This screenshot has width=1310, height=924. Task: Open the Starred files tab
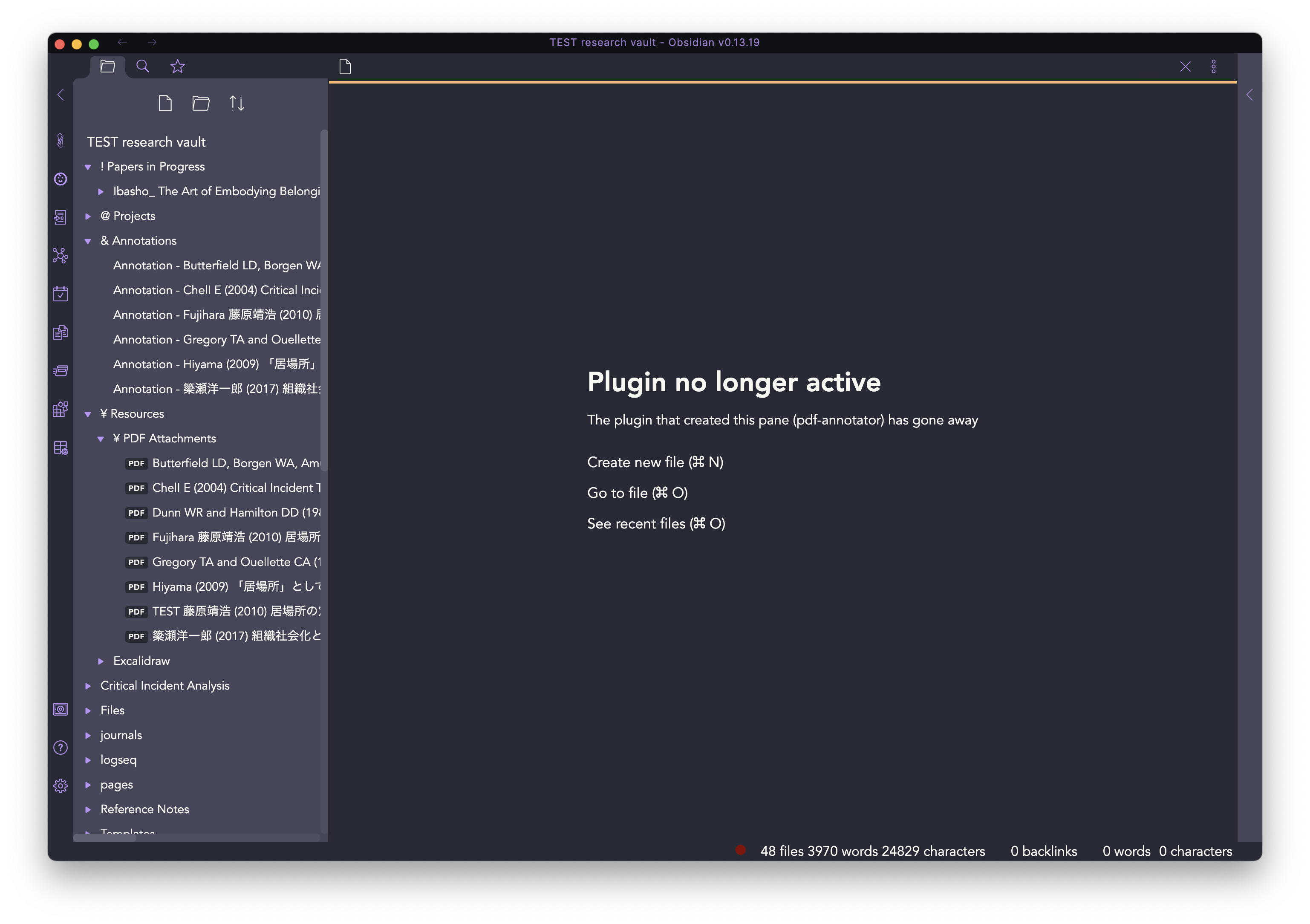point(177,66)
